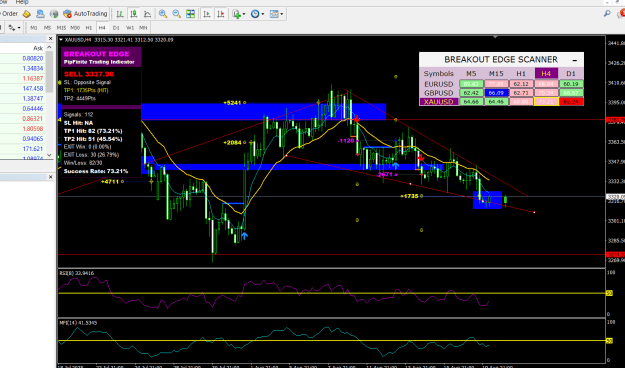Image resolution: width=625 pixels, height=368 pixels.
Task: Click the blue GBPUSD M15 scanner cell
Action: [x=496, y=93]
